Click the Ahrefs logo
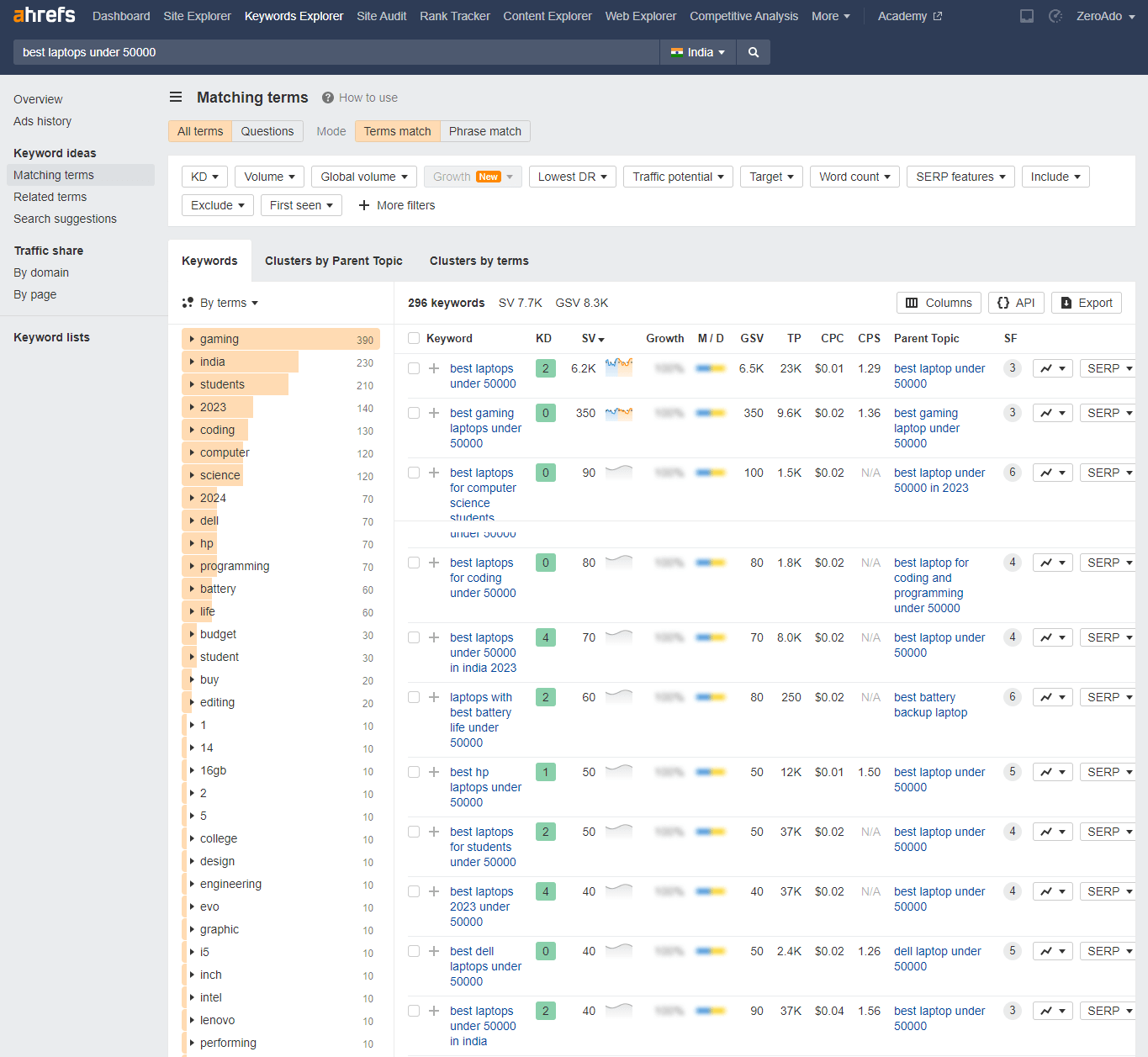 (44, 15)
